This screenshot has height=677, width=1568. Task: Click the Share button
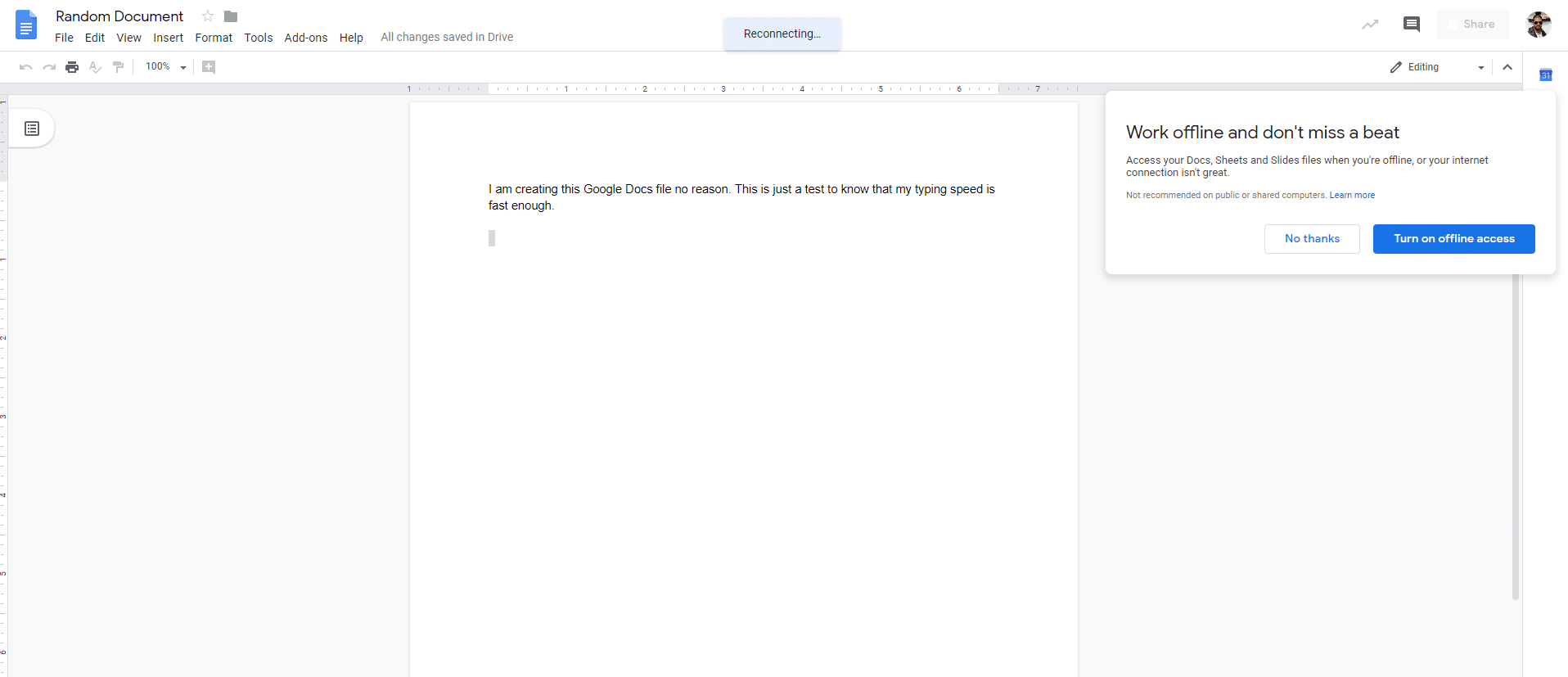[1473, 25]
